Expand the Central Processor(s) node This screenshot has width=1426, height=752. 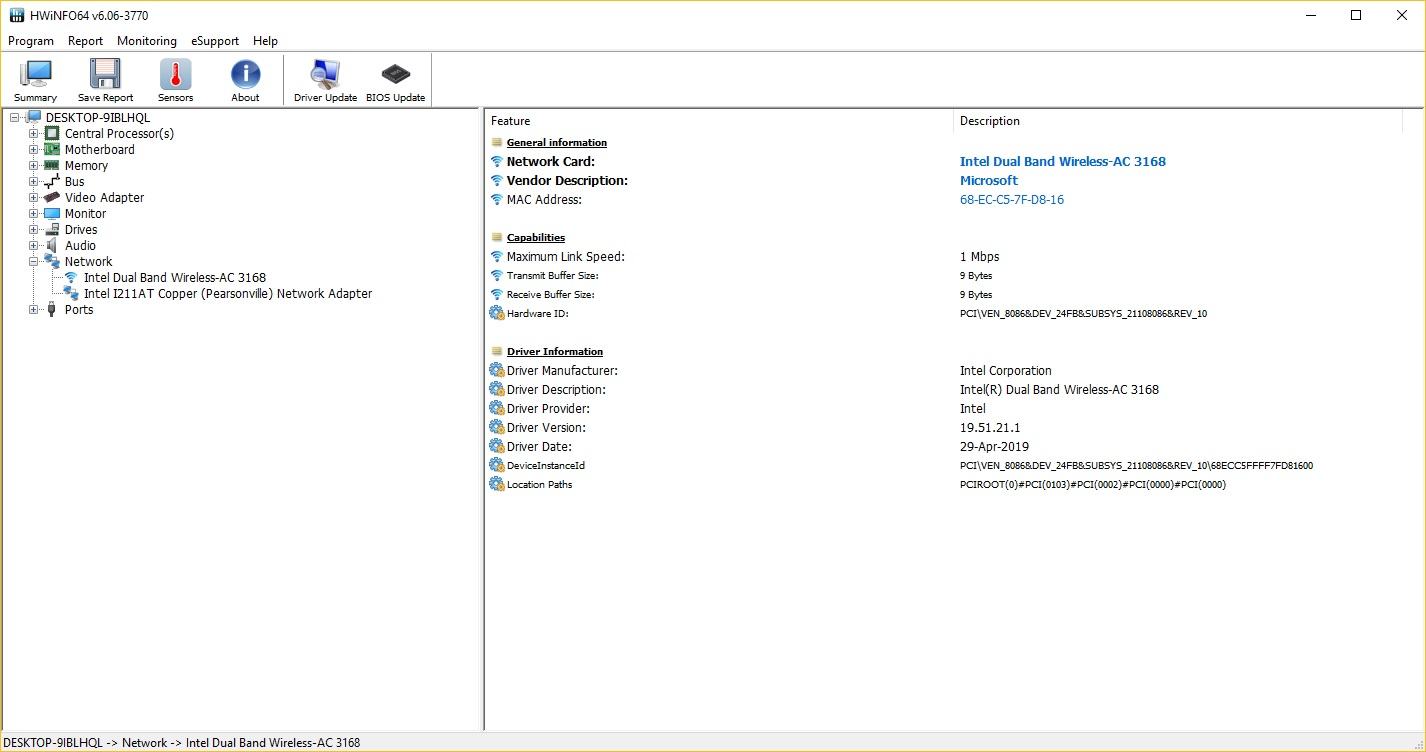(34, 133)
